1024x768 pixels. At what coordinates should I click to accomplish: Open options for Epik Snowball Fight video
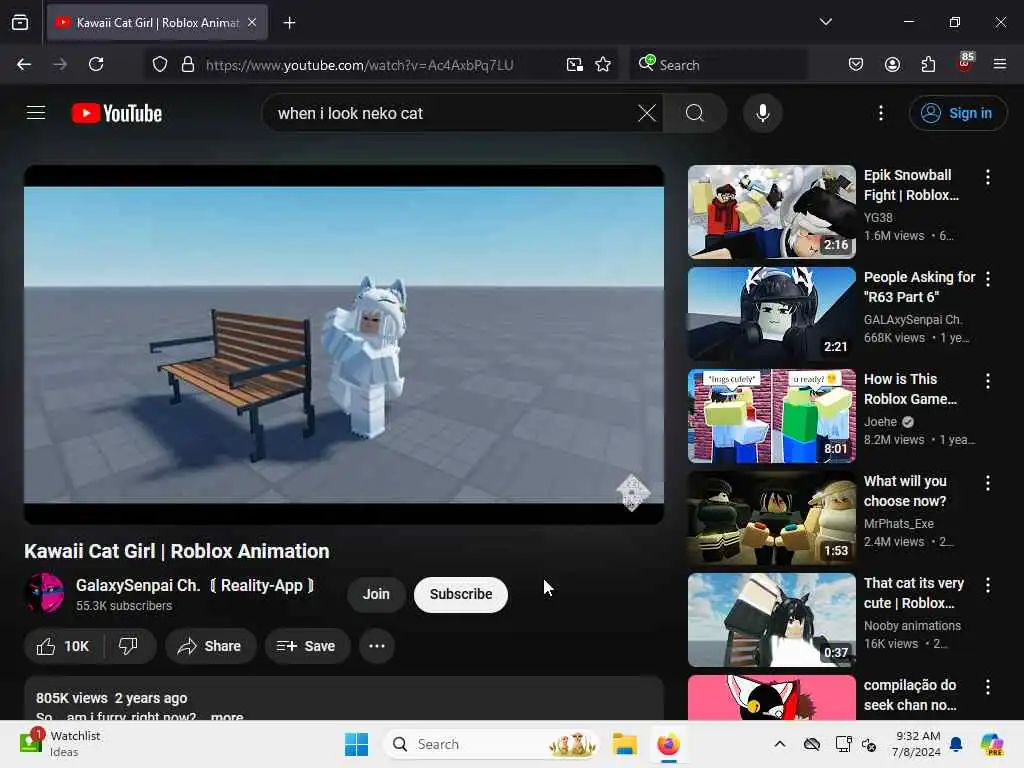988,177
